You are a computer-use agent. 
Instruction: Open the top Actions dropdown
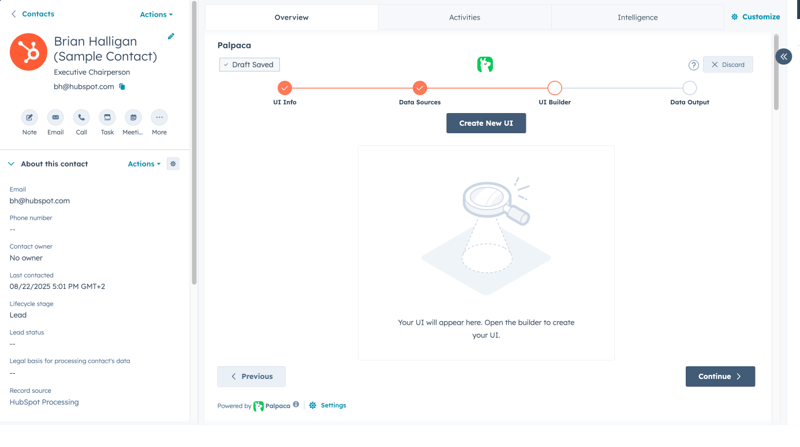(x=156, y=15)
